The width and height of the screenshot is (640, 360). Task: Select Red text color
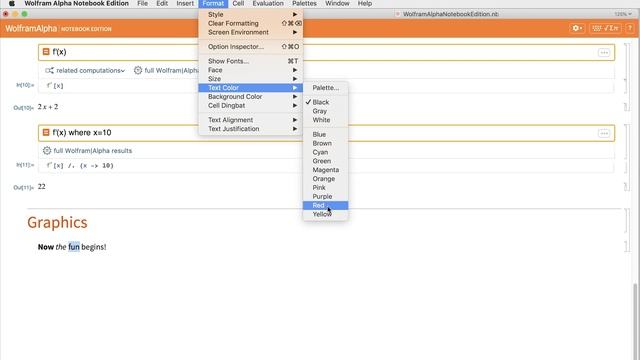[x=325, y=205]
